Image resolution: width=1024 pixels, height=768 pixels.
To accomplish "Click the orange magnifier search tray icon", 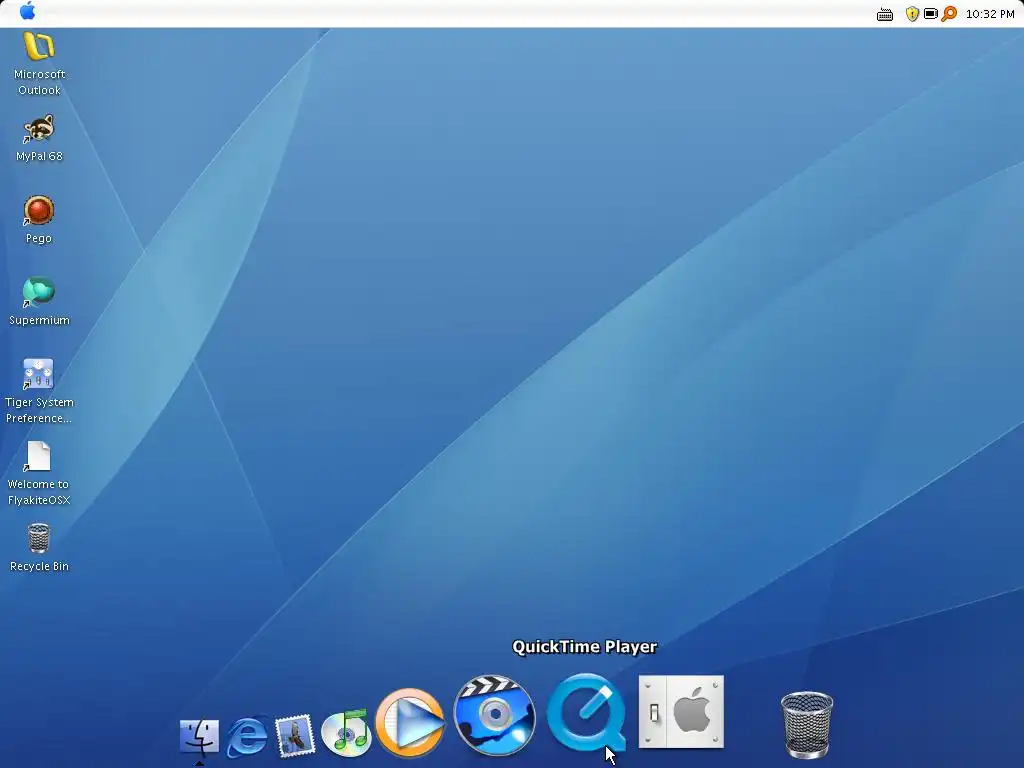I will coord(949,14).
